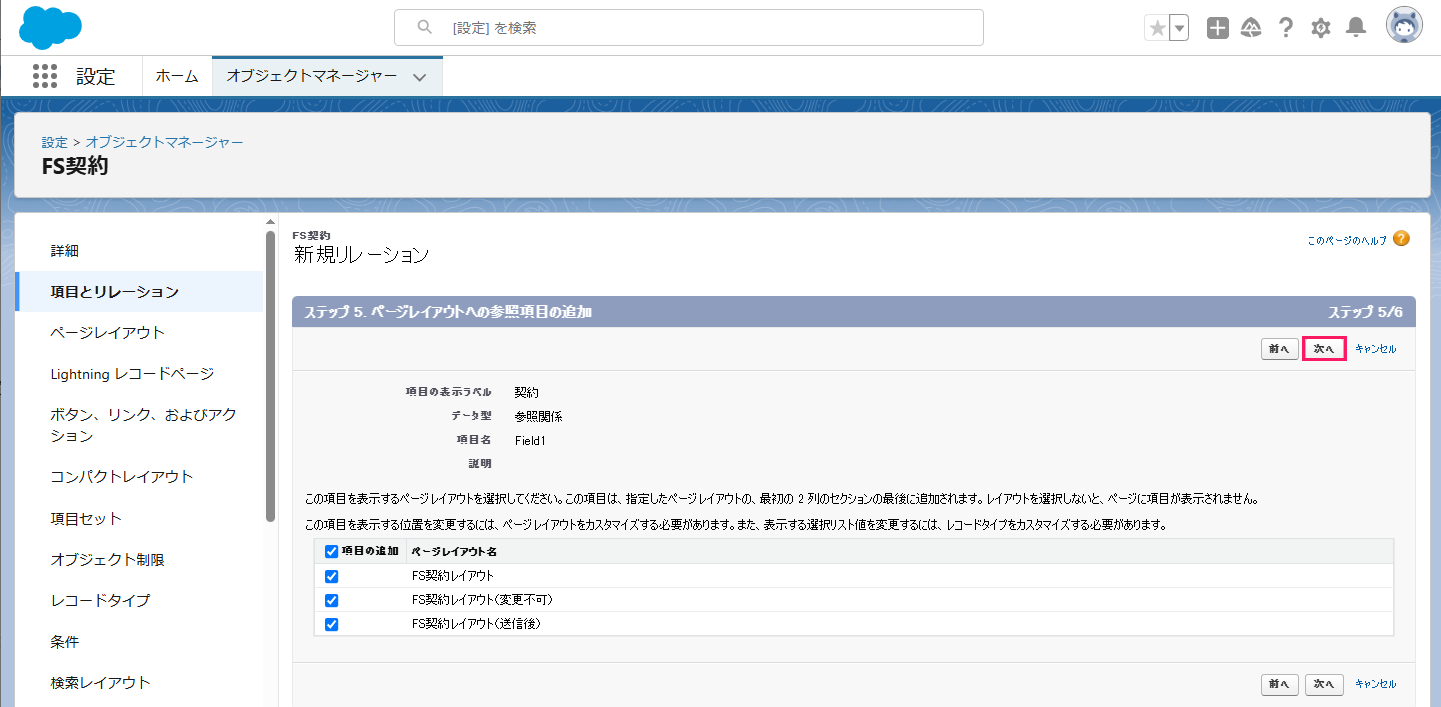Click the 設定 breadcrumb link
Viewport: 1441px width, 707px height.
(55, 142)
